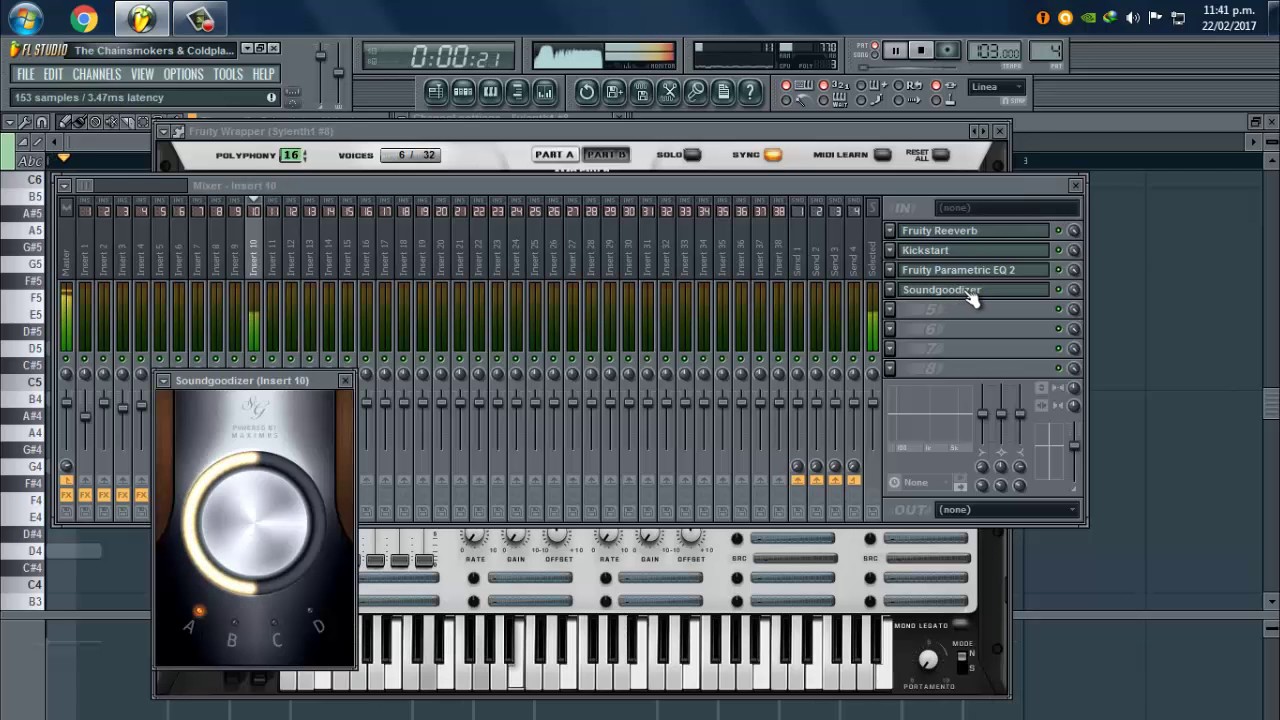Open the FILE menu
This screenshot has height=720, width=1280.
tap(25, 74)
